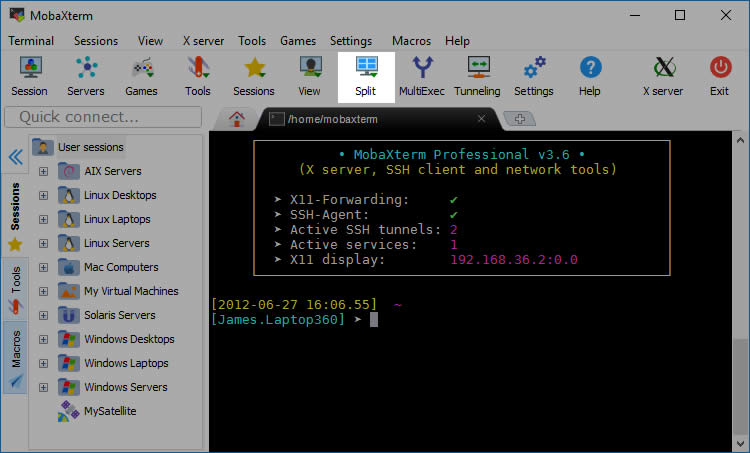Launch the X server icon
The image size is (750, 453).
[x=661, y=75]
